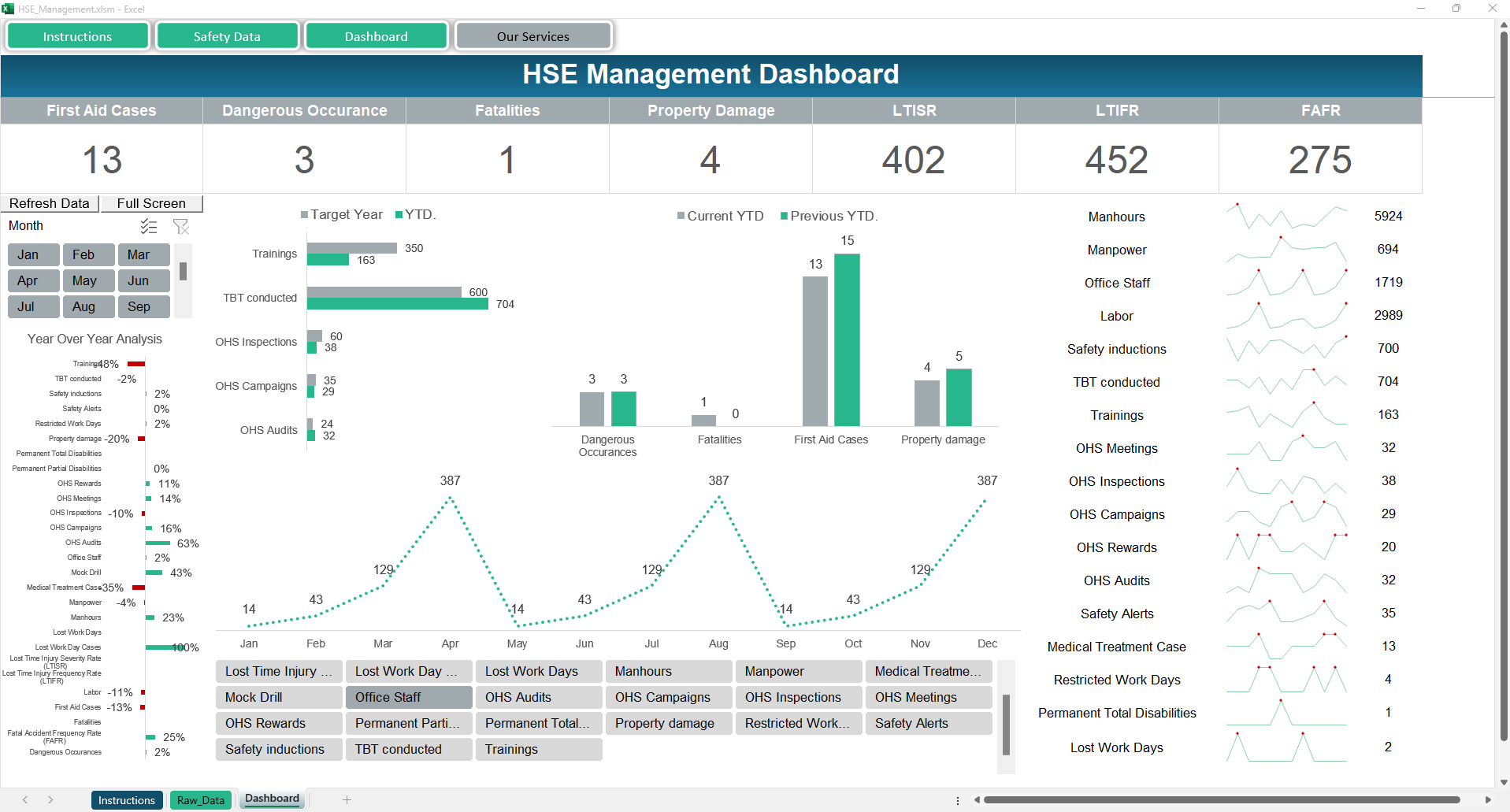Open the Instructions sheet tab at the bottom

(127, 800)
